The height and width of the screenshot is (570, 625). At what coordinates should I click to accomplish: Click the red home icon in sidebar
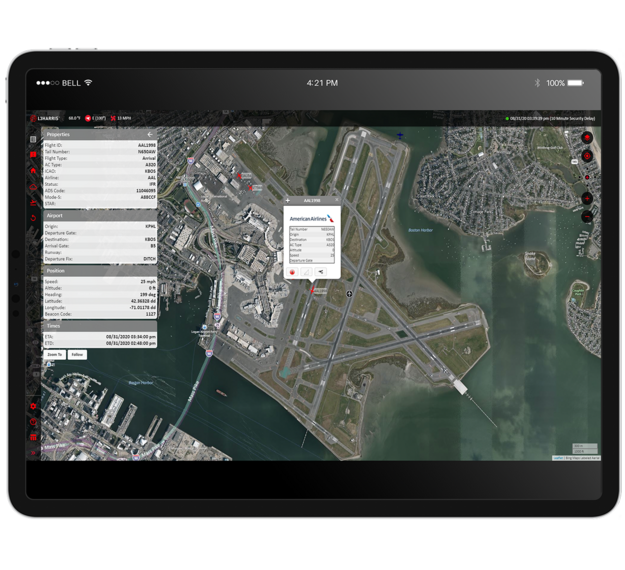pyautogui.click(x=33, y=171)
